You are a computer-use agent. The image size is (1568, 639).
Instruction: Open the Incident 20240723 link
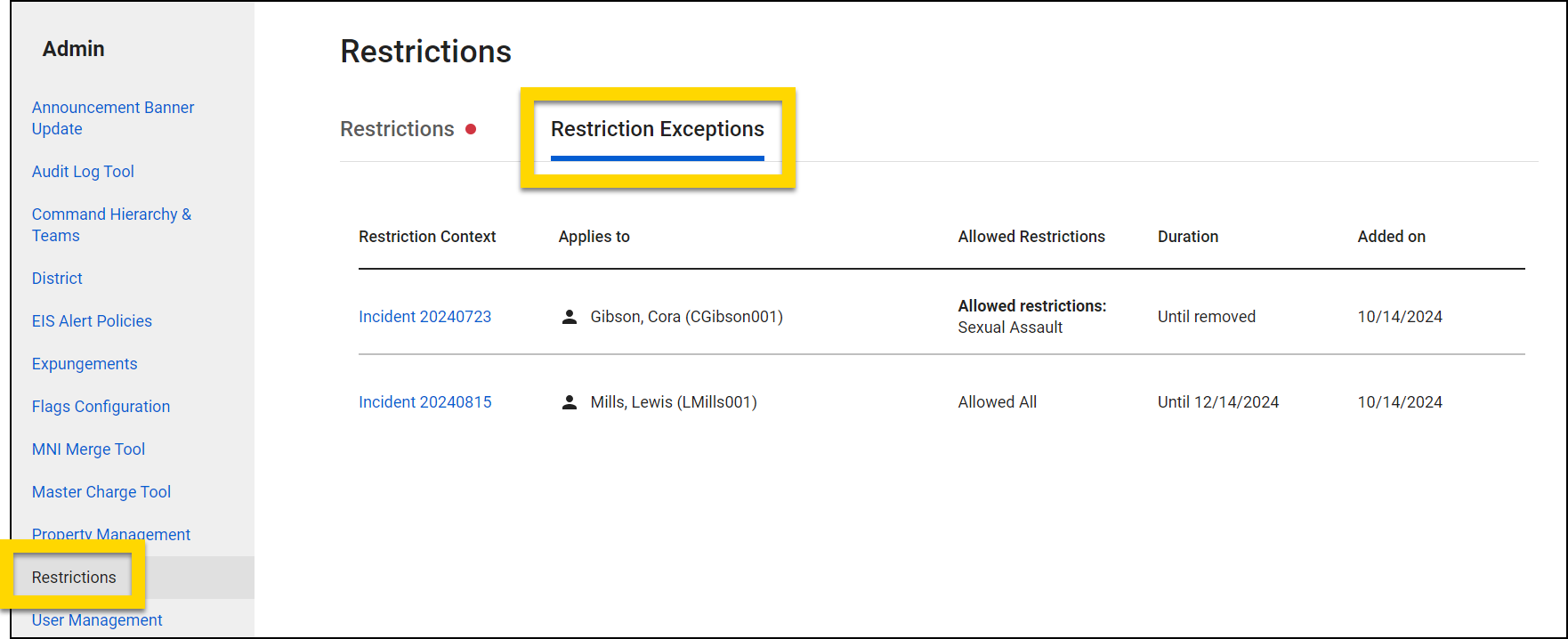(424, 317)
